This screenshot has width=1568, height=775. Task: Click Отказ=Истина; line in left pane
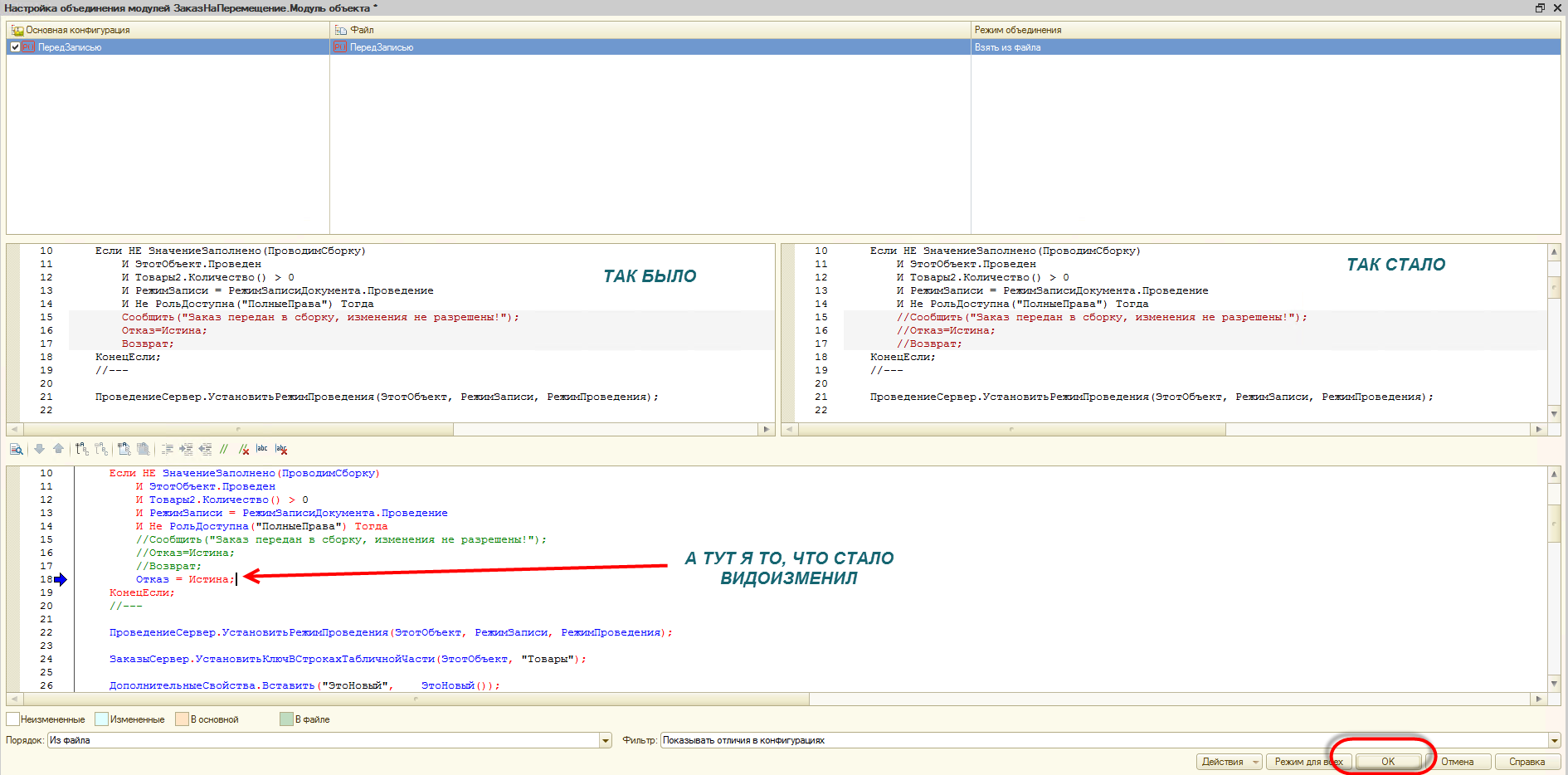coord(164,330)
